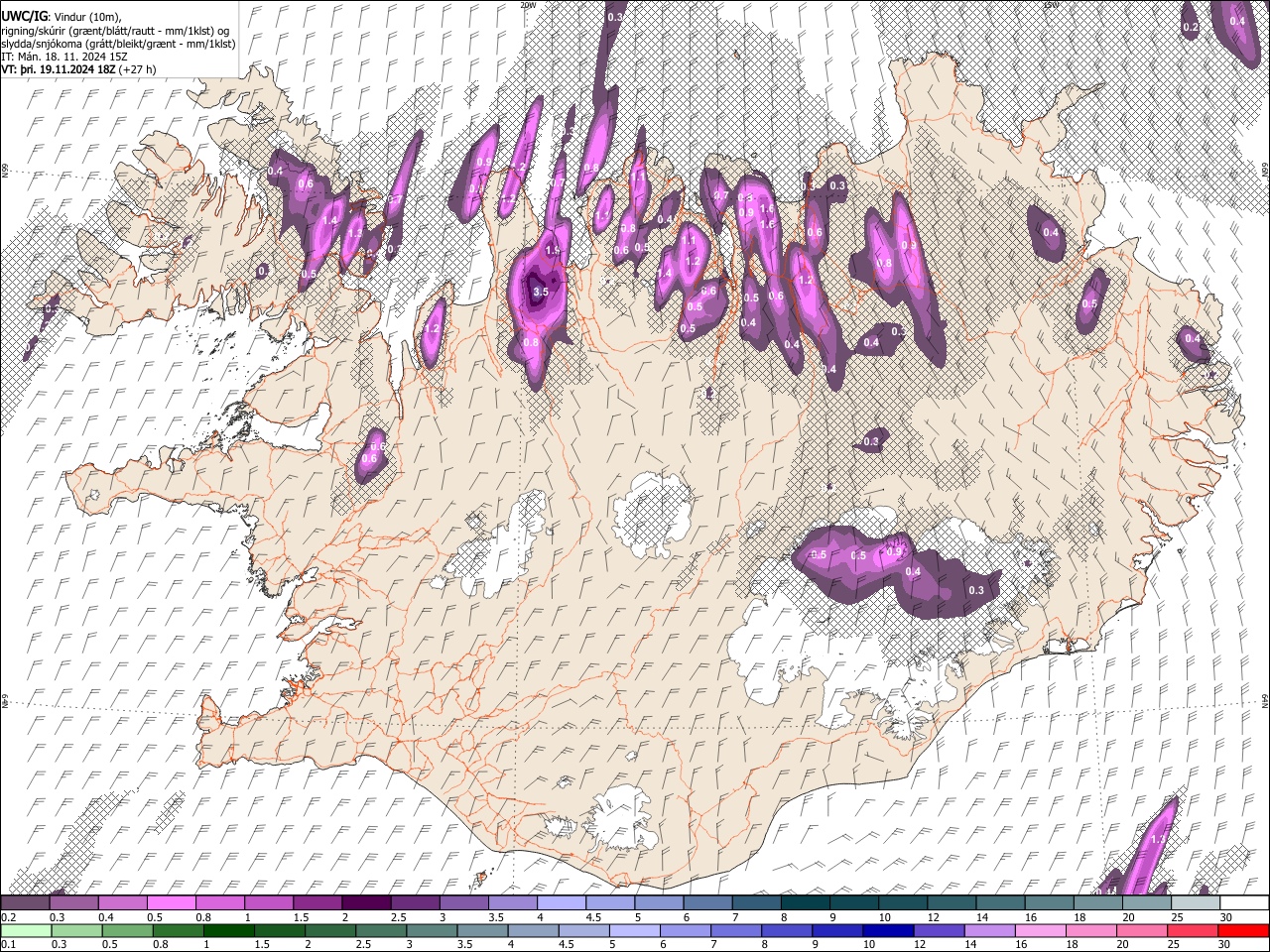Image resolution: width=1270 pixels, height=952 pixels.
Task: Select the darkest green bottom-row swatch starting at 1
Action: pyautogui.click(x=228, y=930)
